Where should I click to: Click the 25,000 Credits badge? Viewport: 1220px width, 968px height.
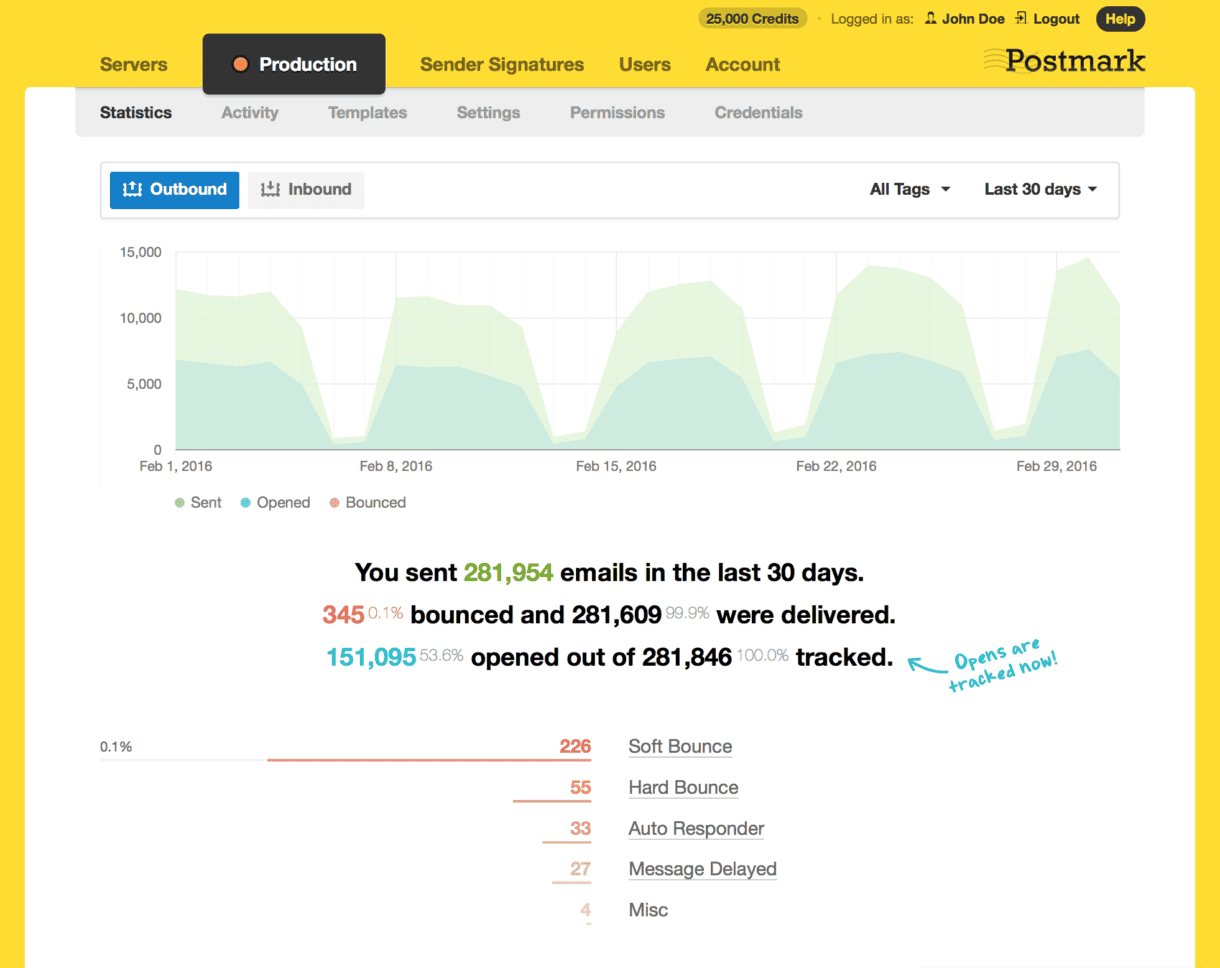click(x=752, y=18)
